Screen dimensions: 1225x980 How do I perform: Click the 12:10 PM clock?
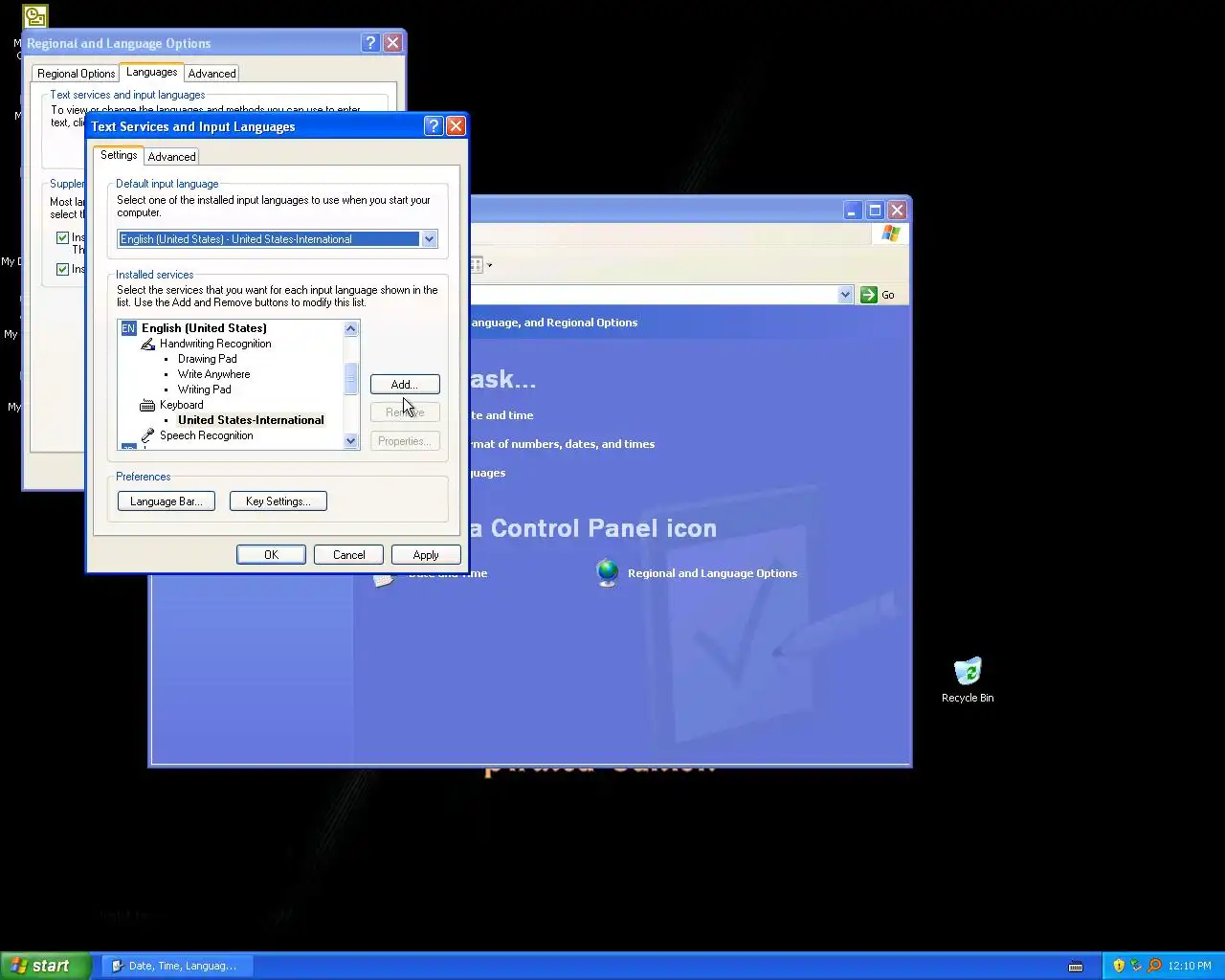pos(1190,966)
